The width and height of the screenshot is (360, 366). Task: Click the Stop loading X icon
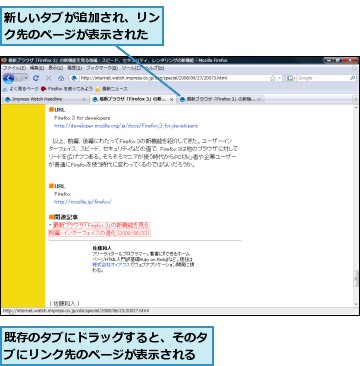coord(48,78)
